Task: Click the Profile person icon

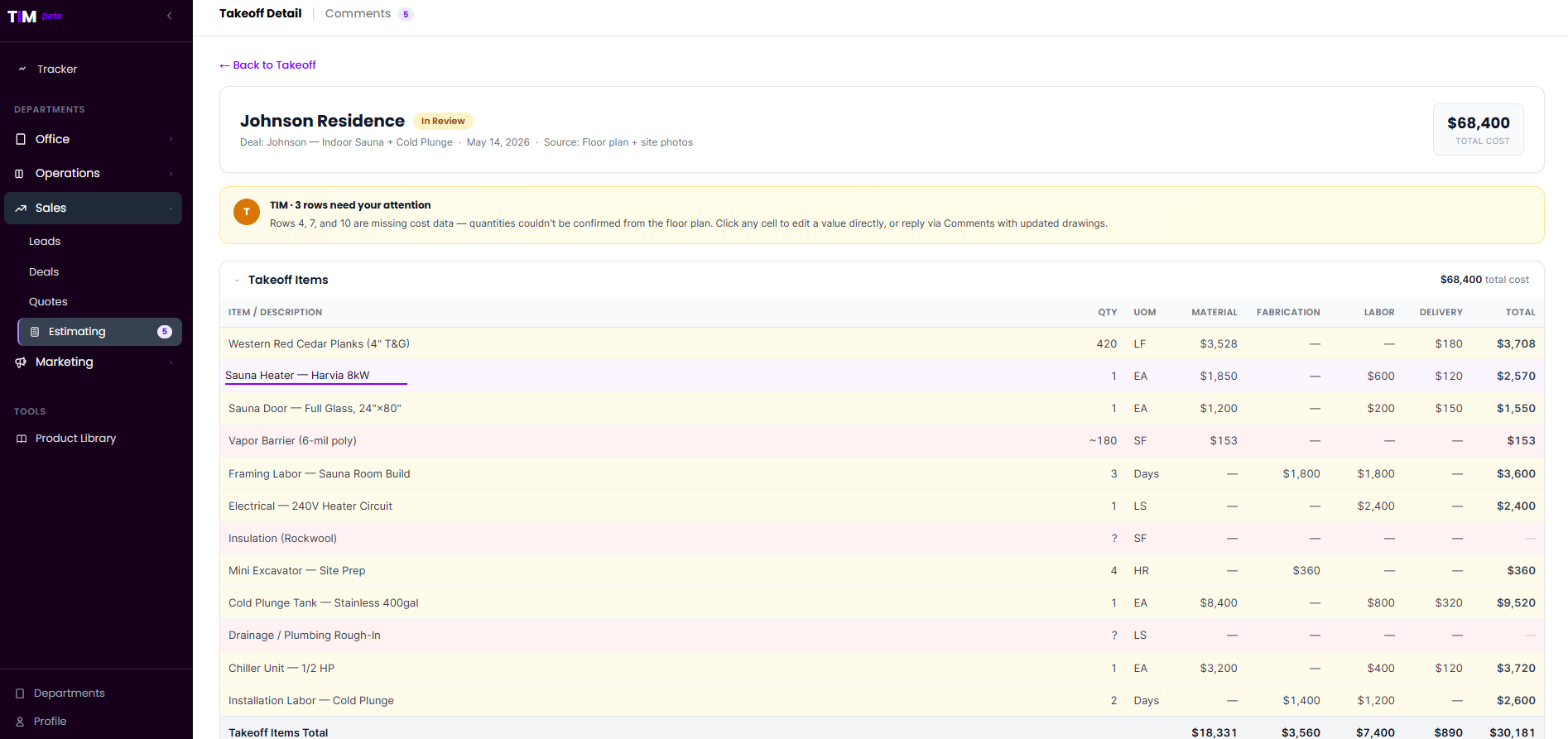Action: coord(20,722)
